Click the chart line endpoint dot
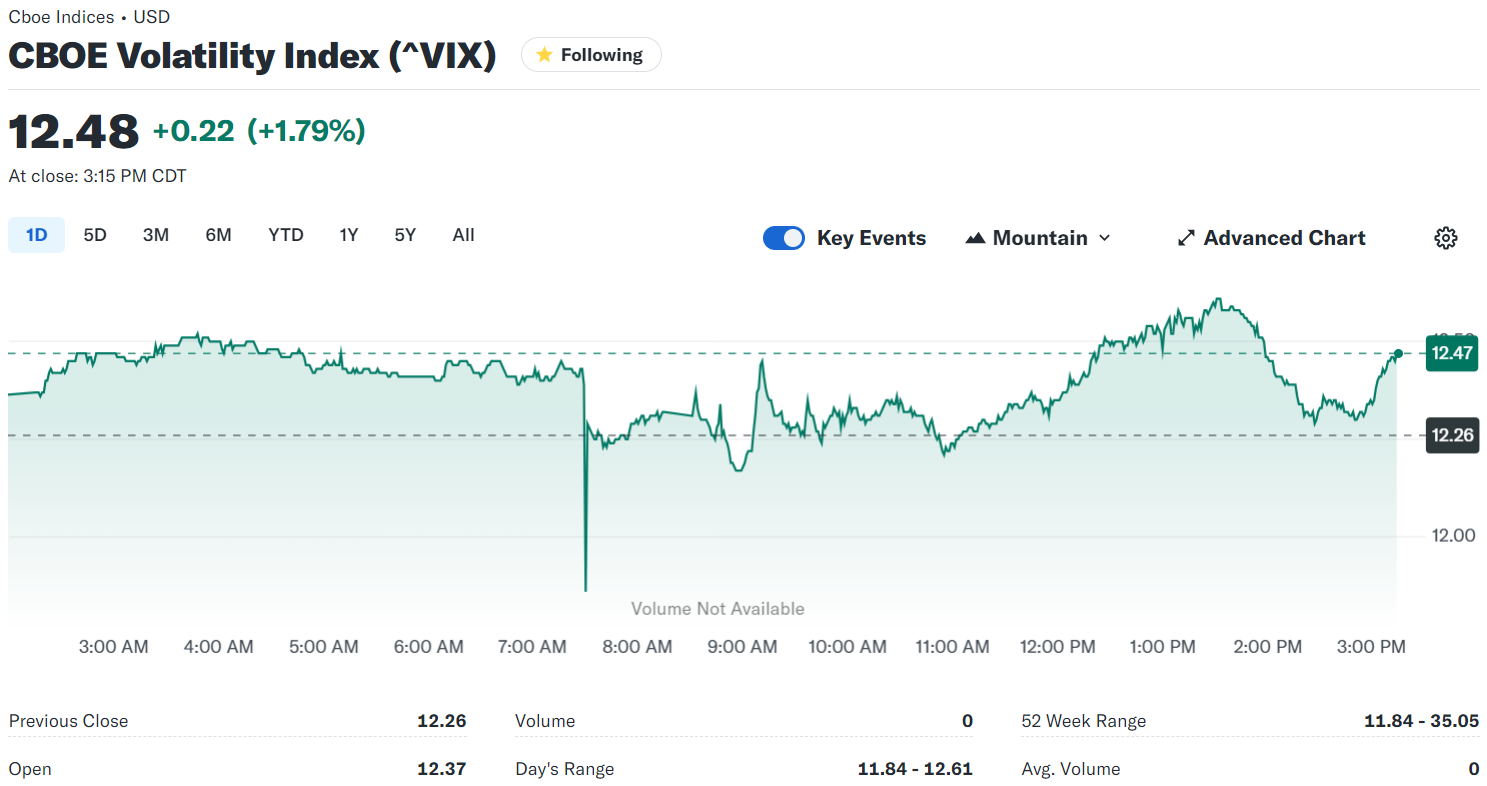The height and width of the screenshot is (786, 1487). [x=1398, y=353]
